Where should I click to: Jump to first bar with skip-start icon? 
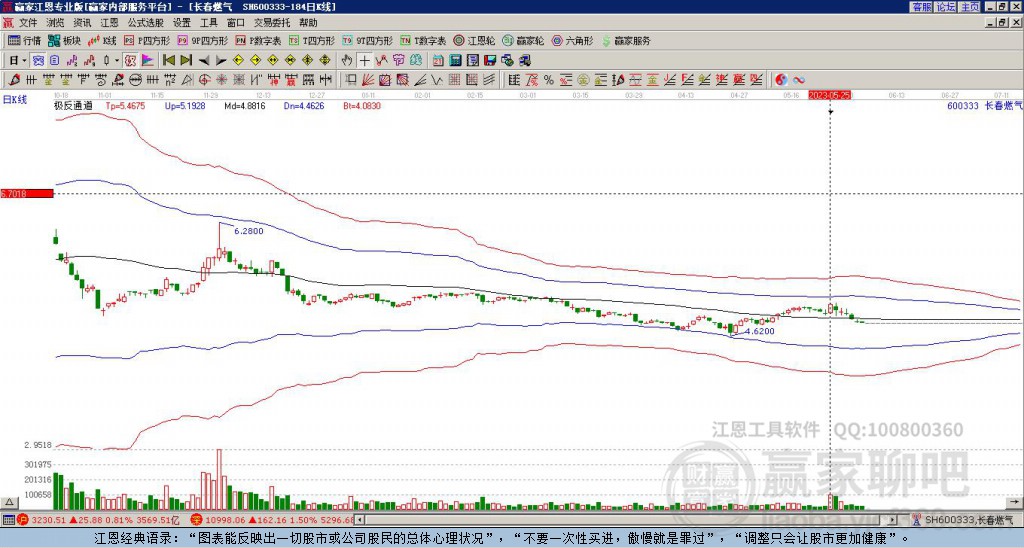[168, 60]
